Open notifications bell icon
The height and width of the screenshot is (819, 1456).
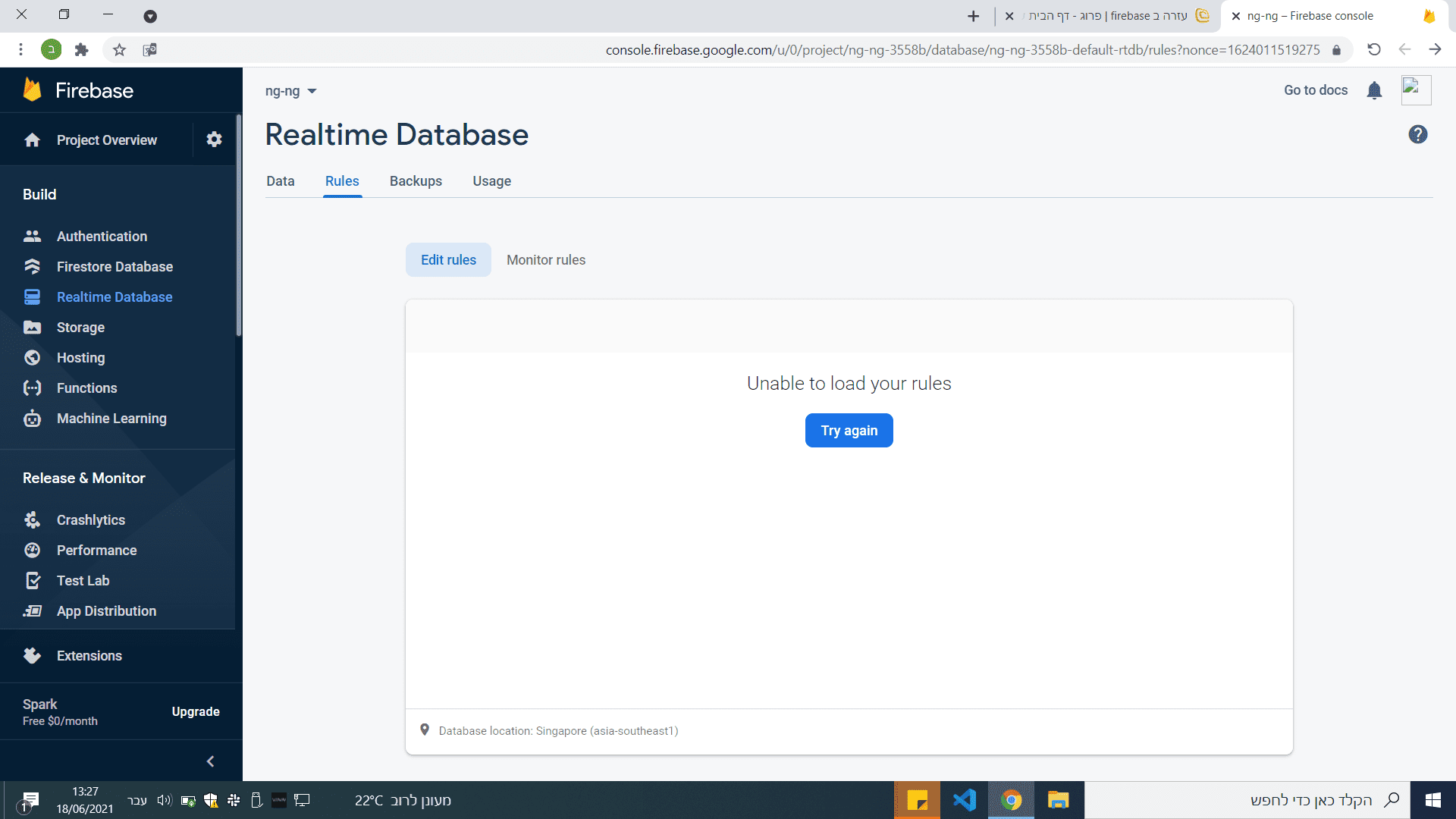1374,90
